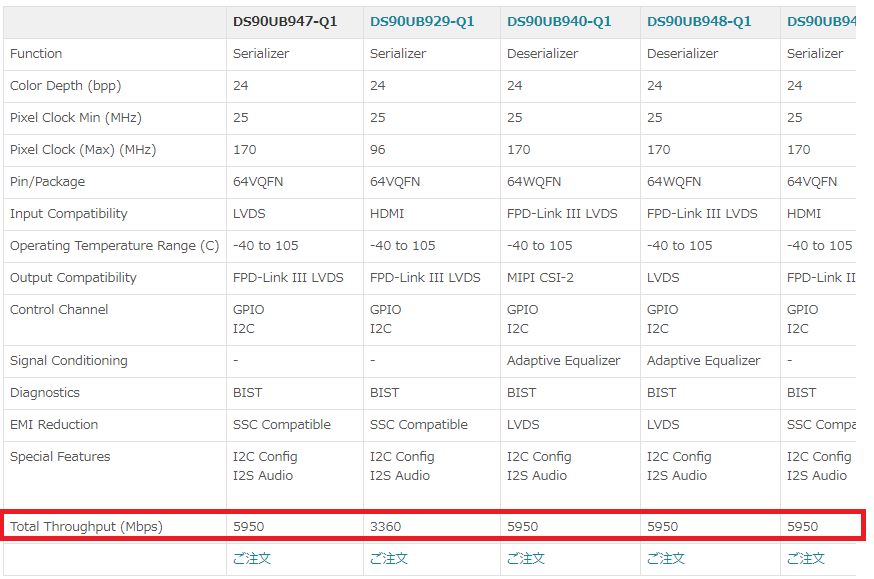Click 5950 throughput under DS90UB948-Q1
The height and width of the screenshot is (579, 874).
663,527
